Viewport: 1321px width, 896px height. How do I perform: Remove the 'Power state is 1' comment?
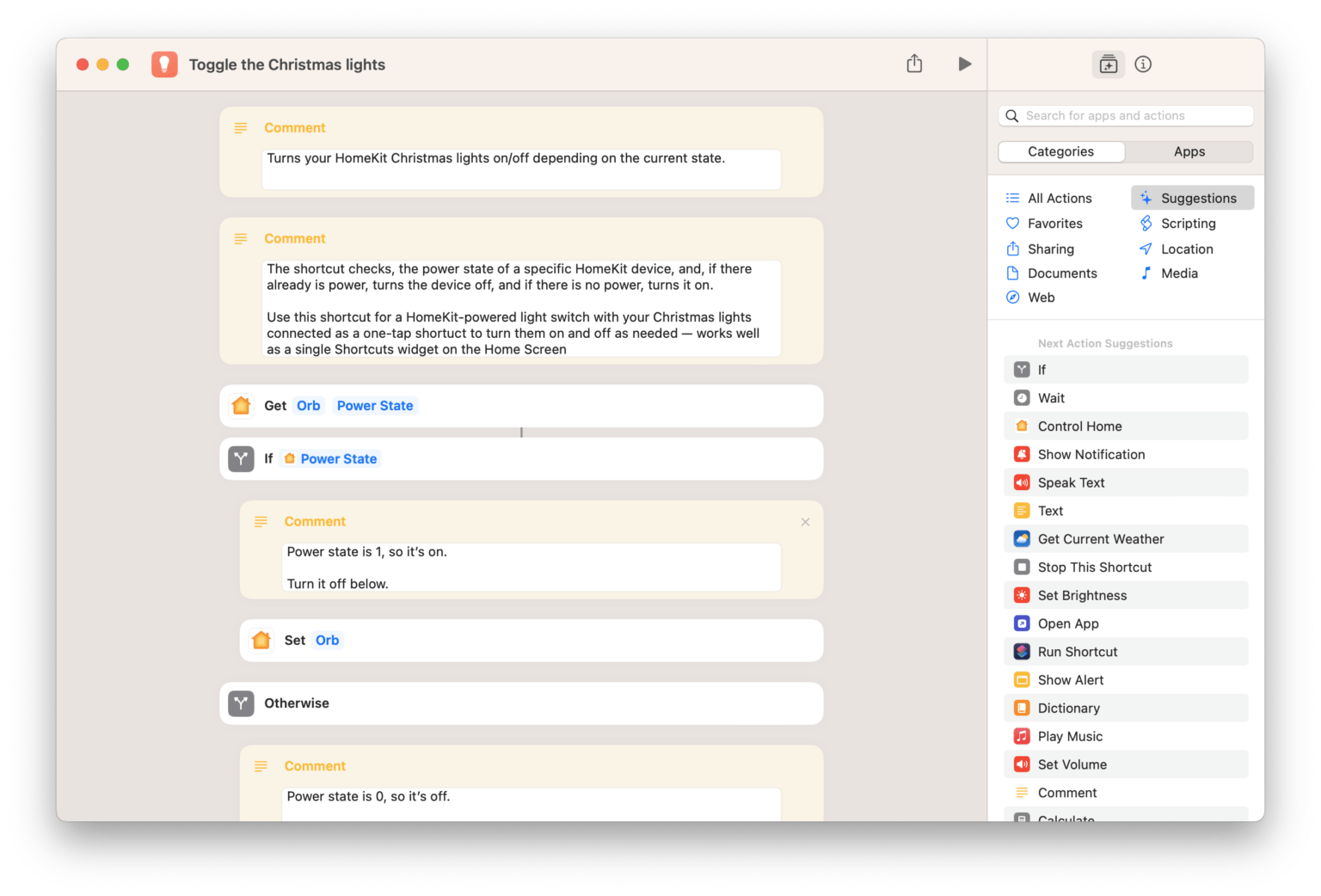pos(805,522)
